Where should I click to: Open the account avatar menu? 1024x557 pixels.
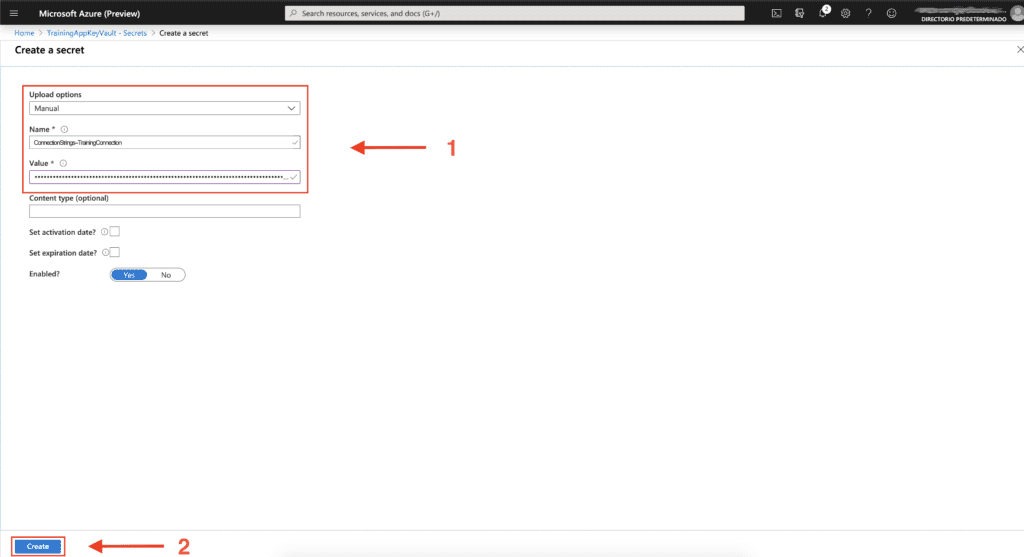click(1017, 13)
